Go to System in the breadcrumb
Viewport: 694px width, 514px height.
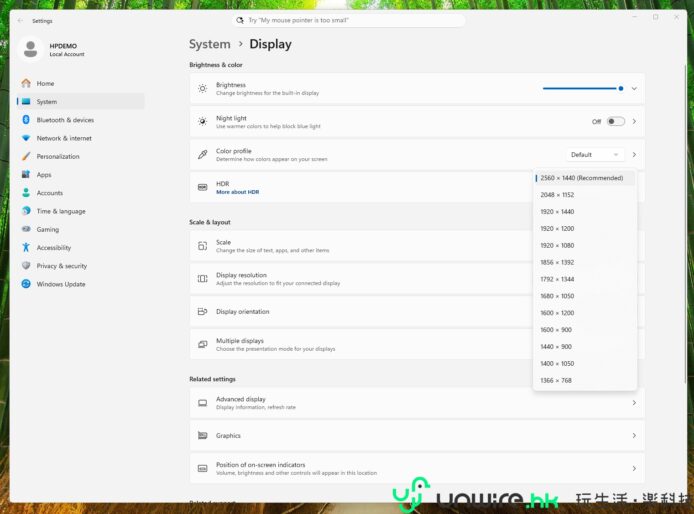(210, 44)
